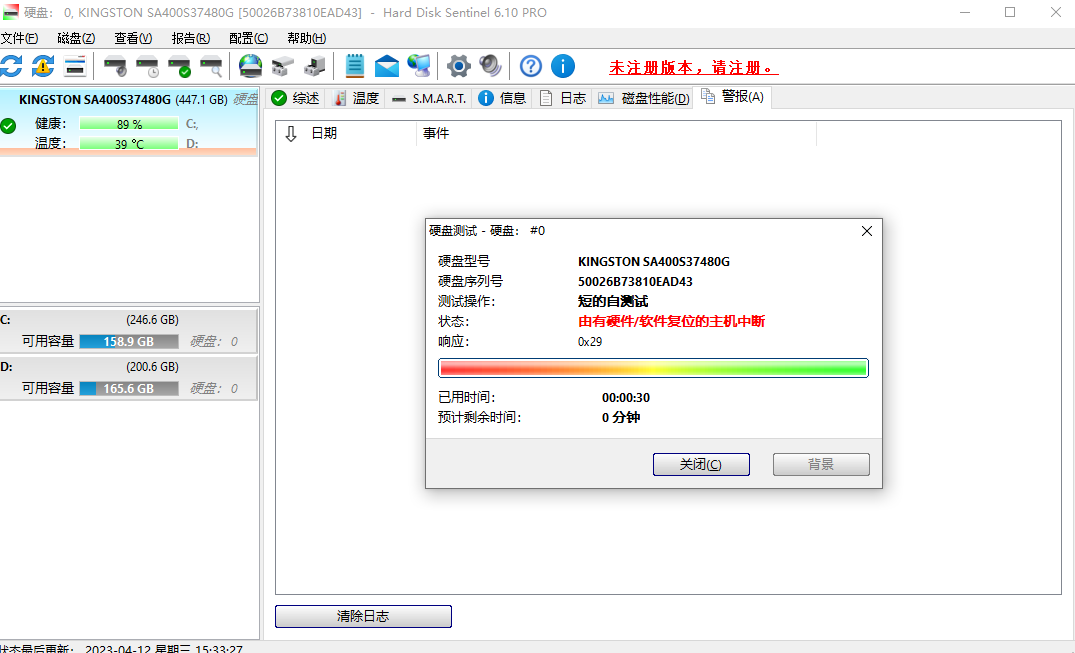Click elapsed time 00:00:30
Image resolution: width=1075 pixels, height=653 pixels.
pos(626,398)
